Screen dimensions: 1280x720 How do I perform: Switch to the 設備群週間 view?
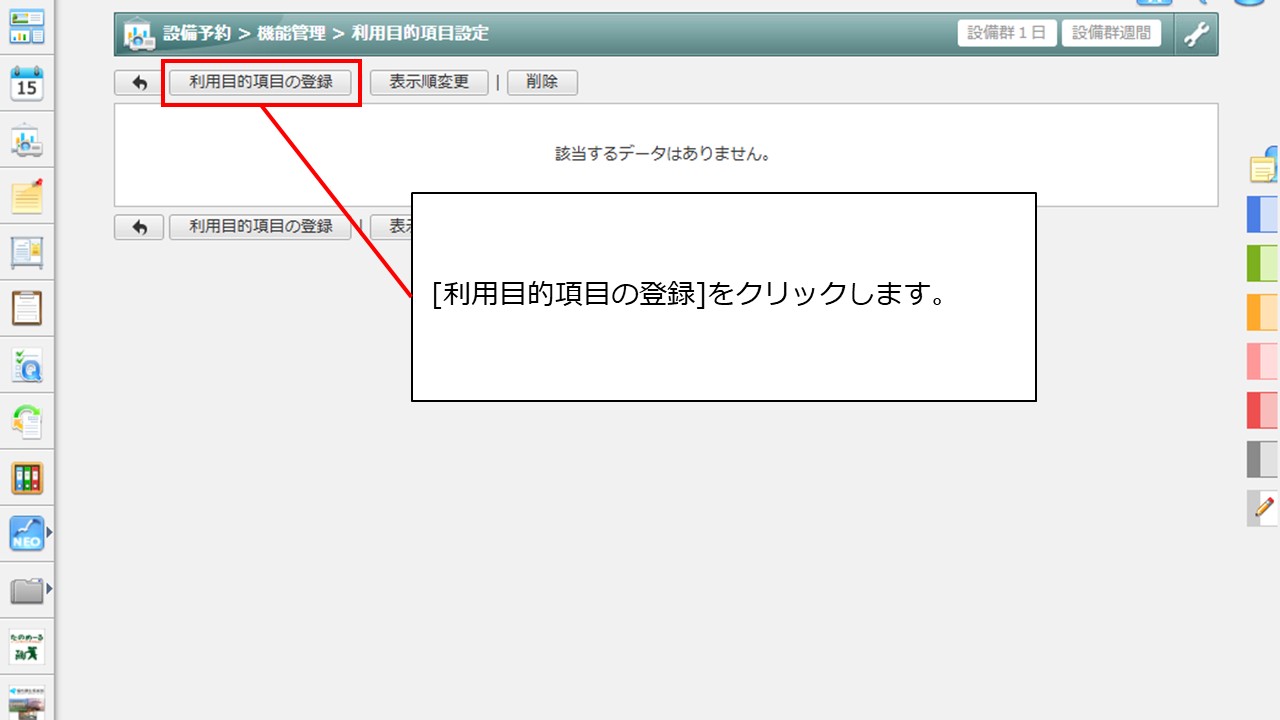click(x=1111, y=33)
